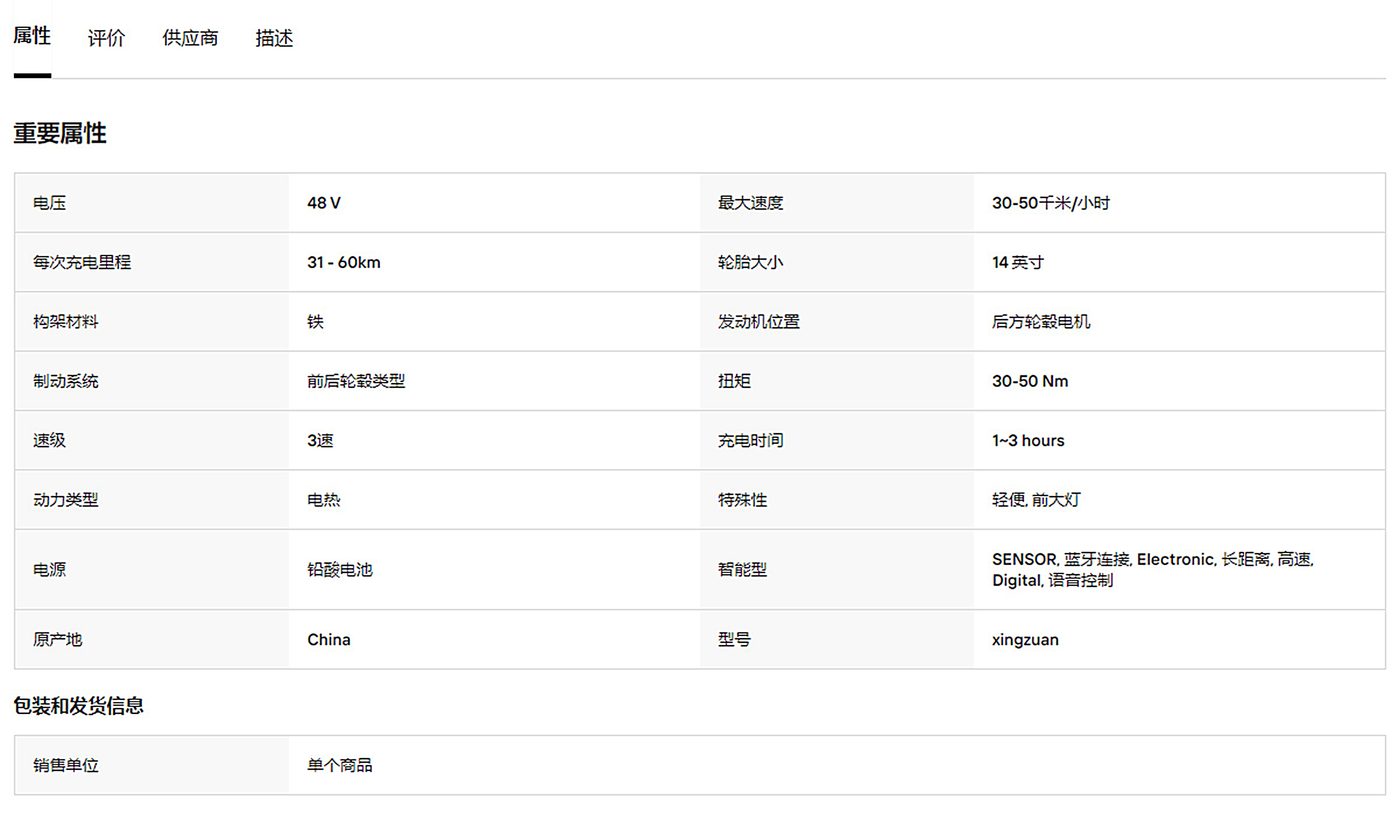Select the value 铅酸电池
Image resolution: width=1399 pixels, height=821 pixels.
pos(340,570)
